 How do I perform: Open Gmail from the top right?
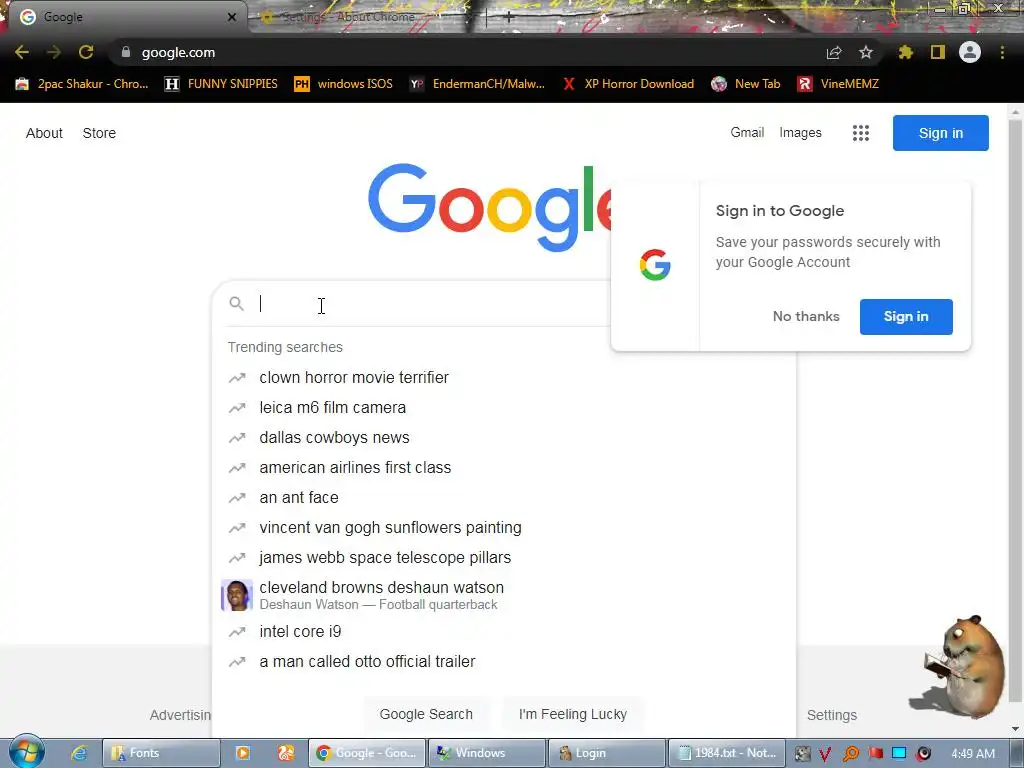(747, 133)
